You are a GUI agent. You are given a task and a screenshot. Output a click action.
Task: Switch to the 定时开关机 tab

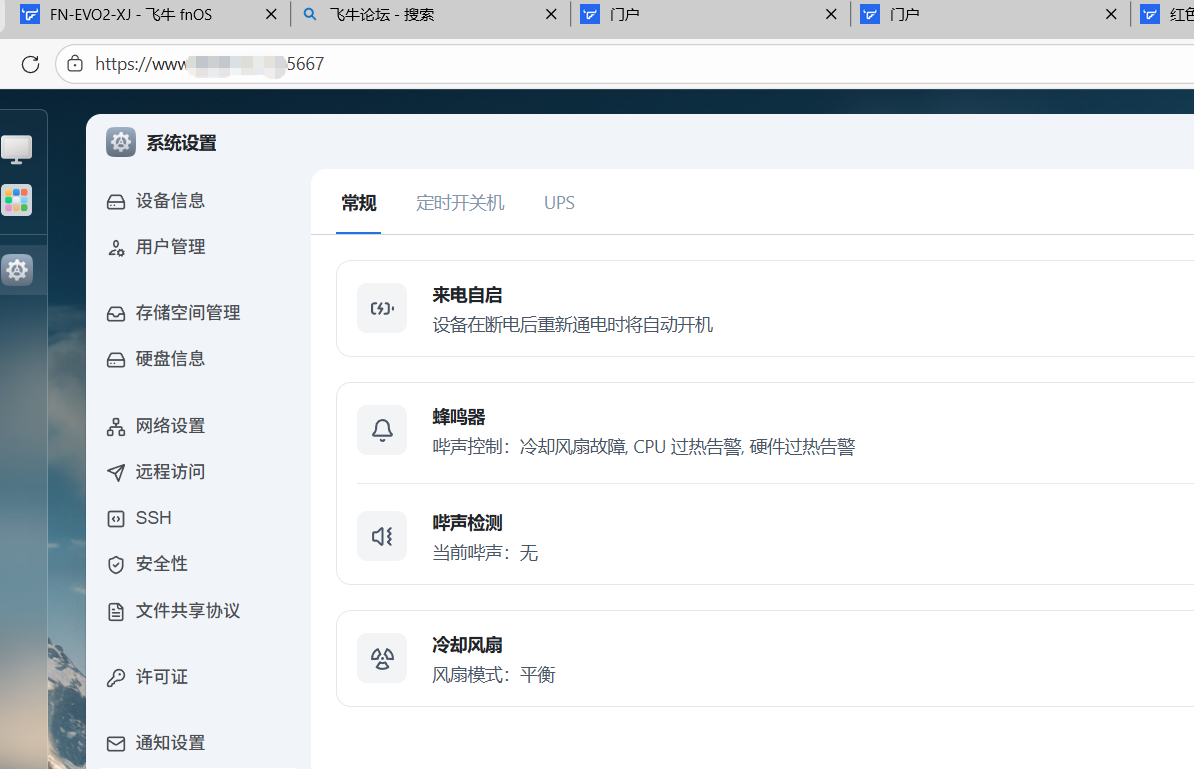pos(459,202)
